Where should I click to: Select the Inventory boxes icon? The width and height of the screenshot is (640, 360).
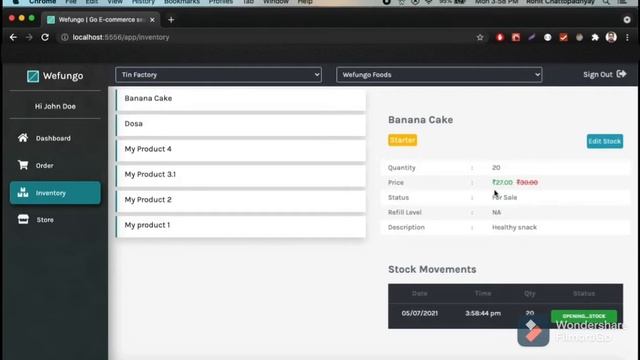click(23, 193)
